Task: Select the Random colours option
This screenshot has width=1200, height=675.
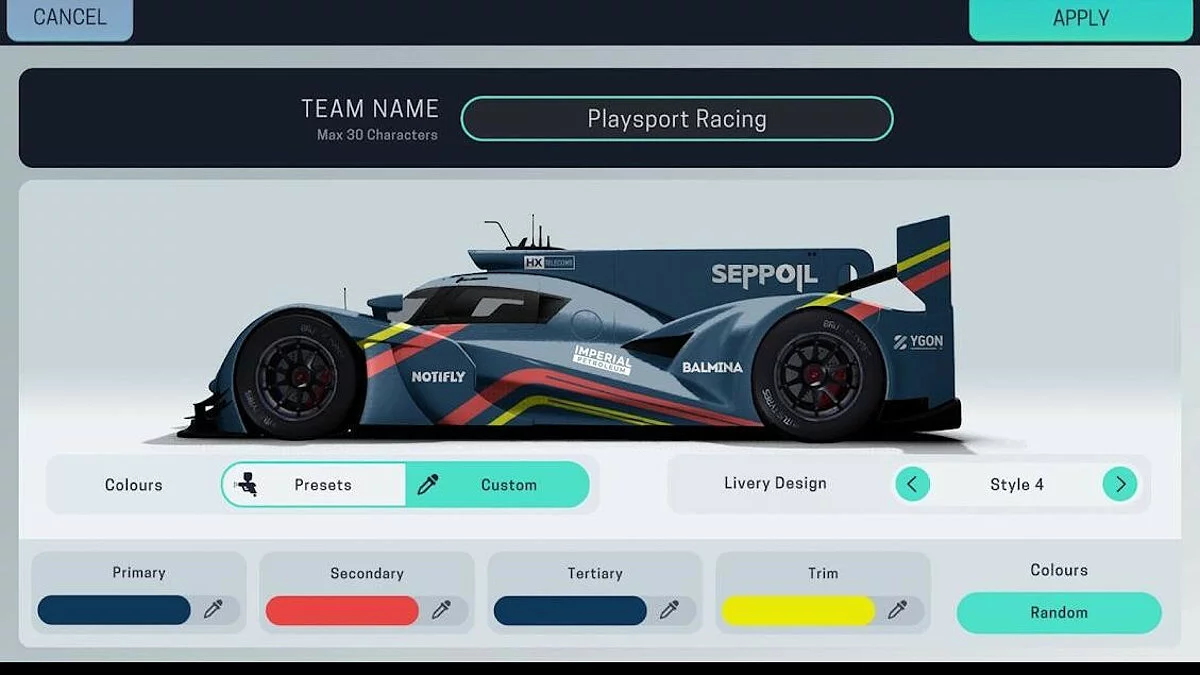Action: pos(1059,612)
